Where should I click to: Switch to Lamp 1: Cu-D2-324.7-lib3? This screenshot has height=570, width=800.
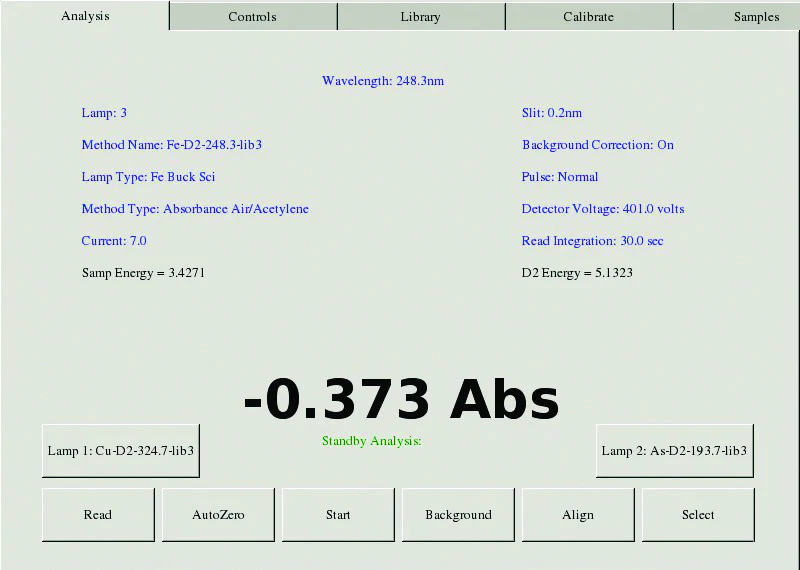121,451
